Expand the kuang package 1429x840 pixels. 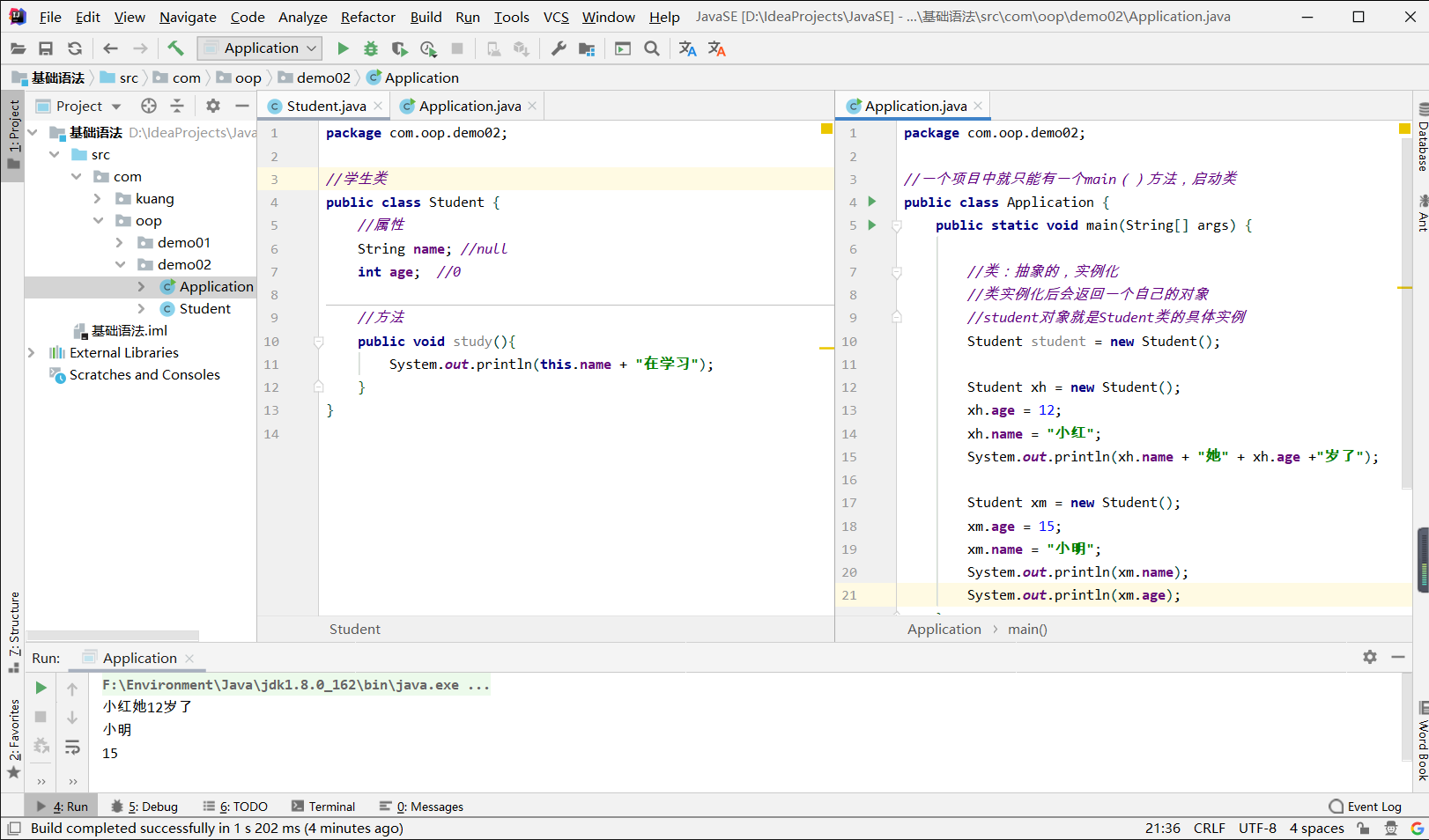tap(98, 198)
